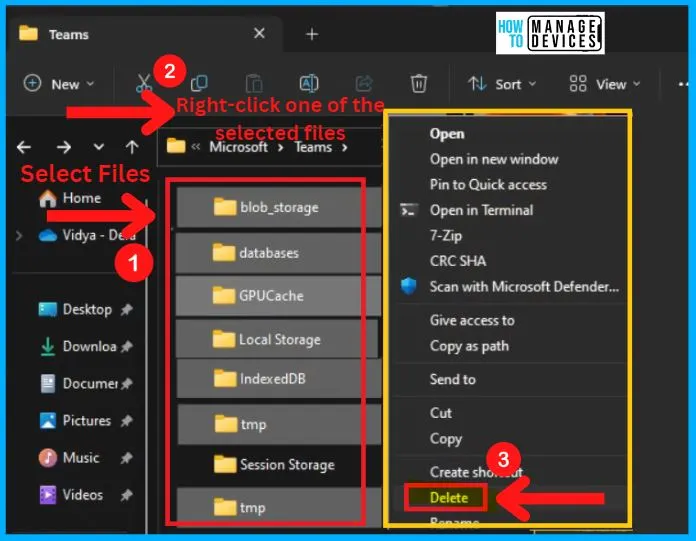
Task: Click the Up arrow navigation button
Action: pos(131,147)
